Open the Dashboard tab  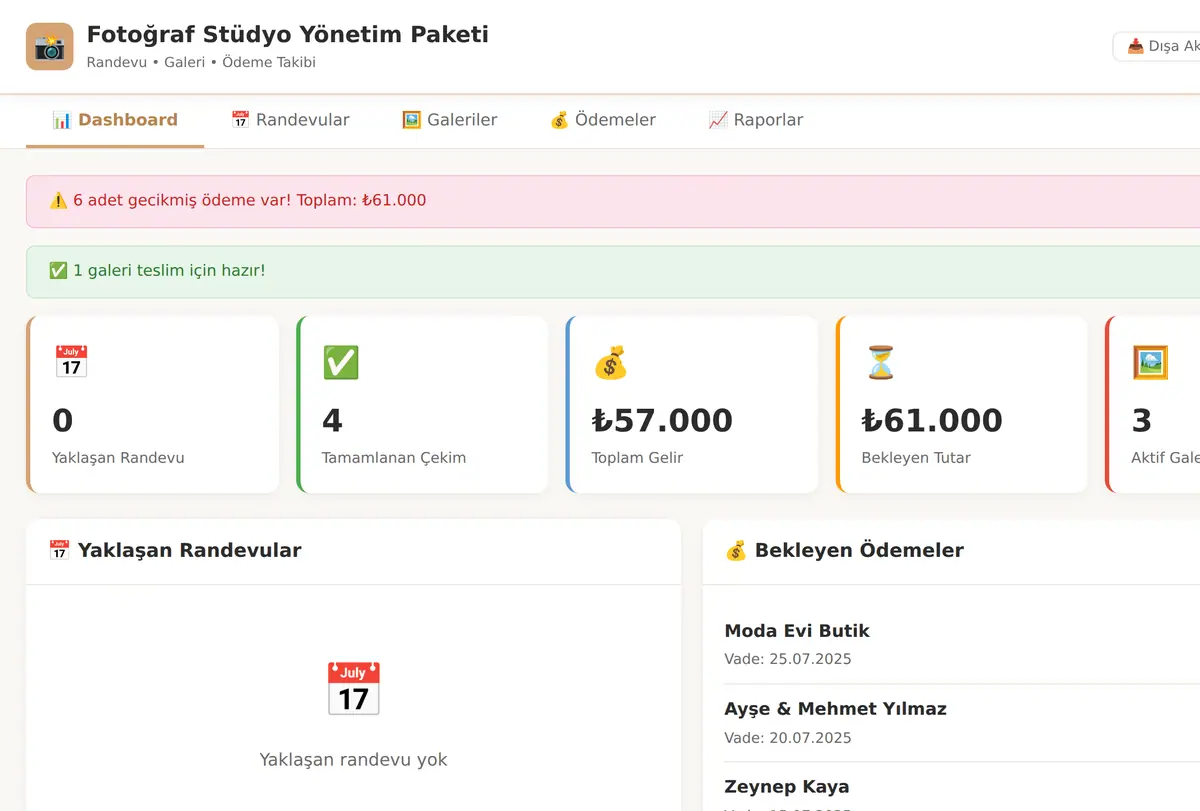[115, 120]
